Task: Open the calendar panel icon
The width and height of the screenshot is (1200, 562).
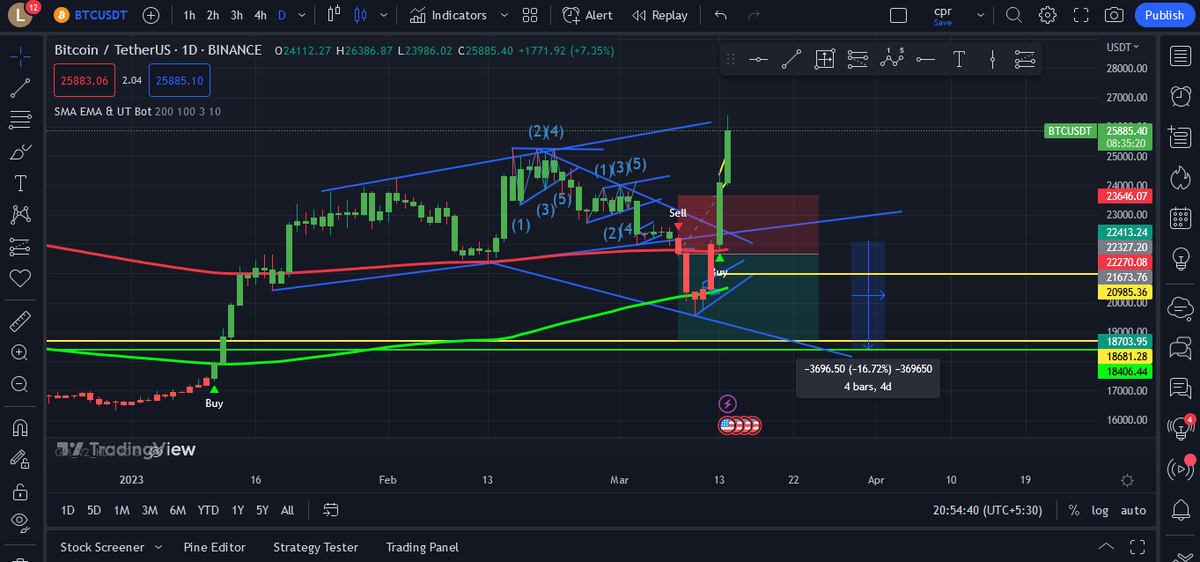Action: [x=1181, y=220]
